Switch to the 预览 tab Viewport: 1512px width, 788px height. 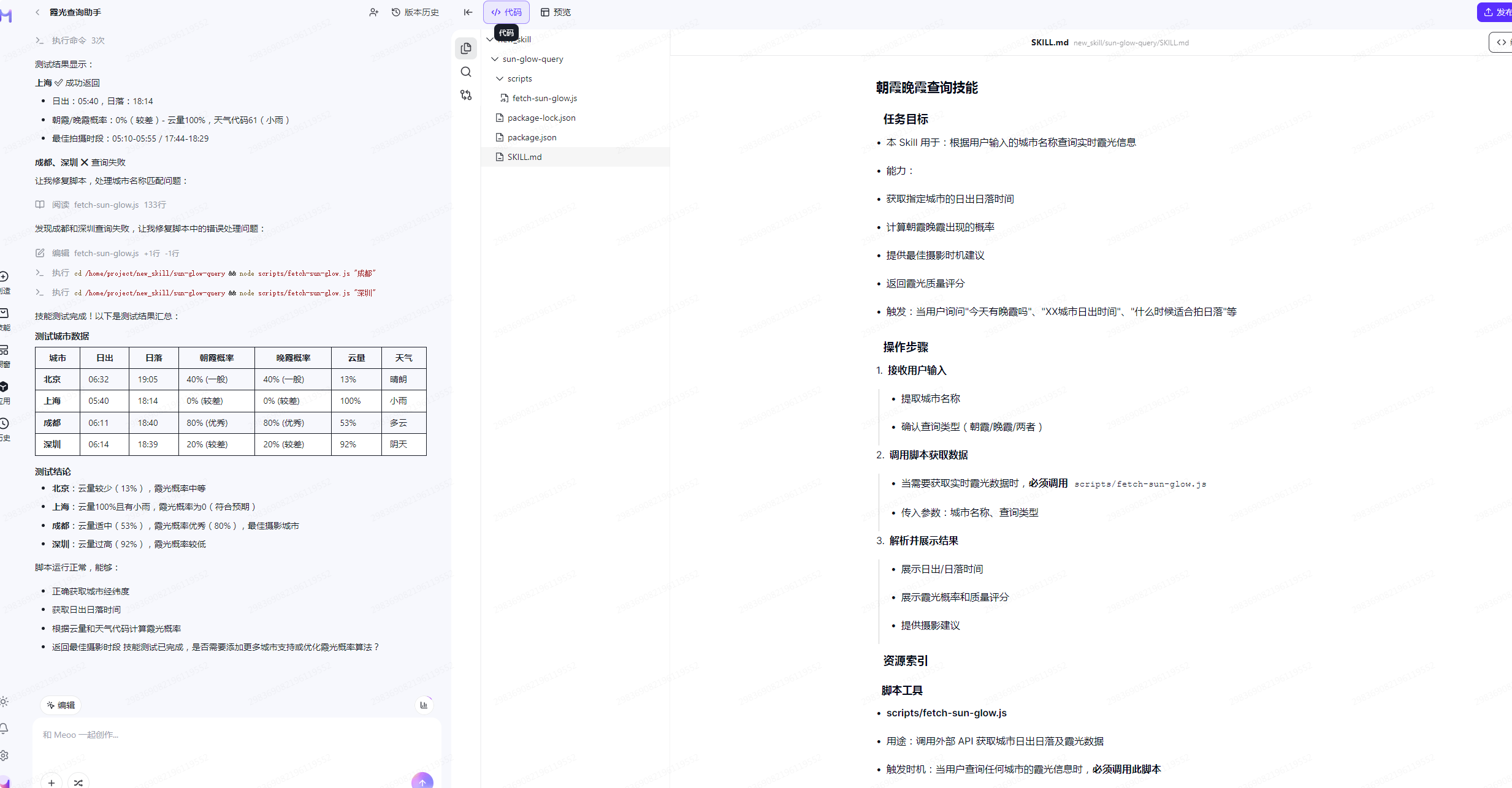coord(556,12)
